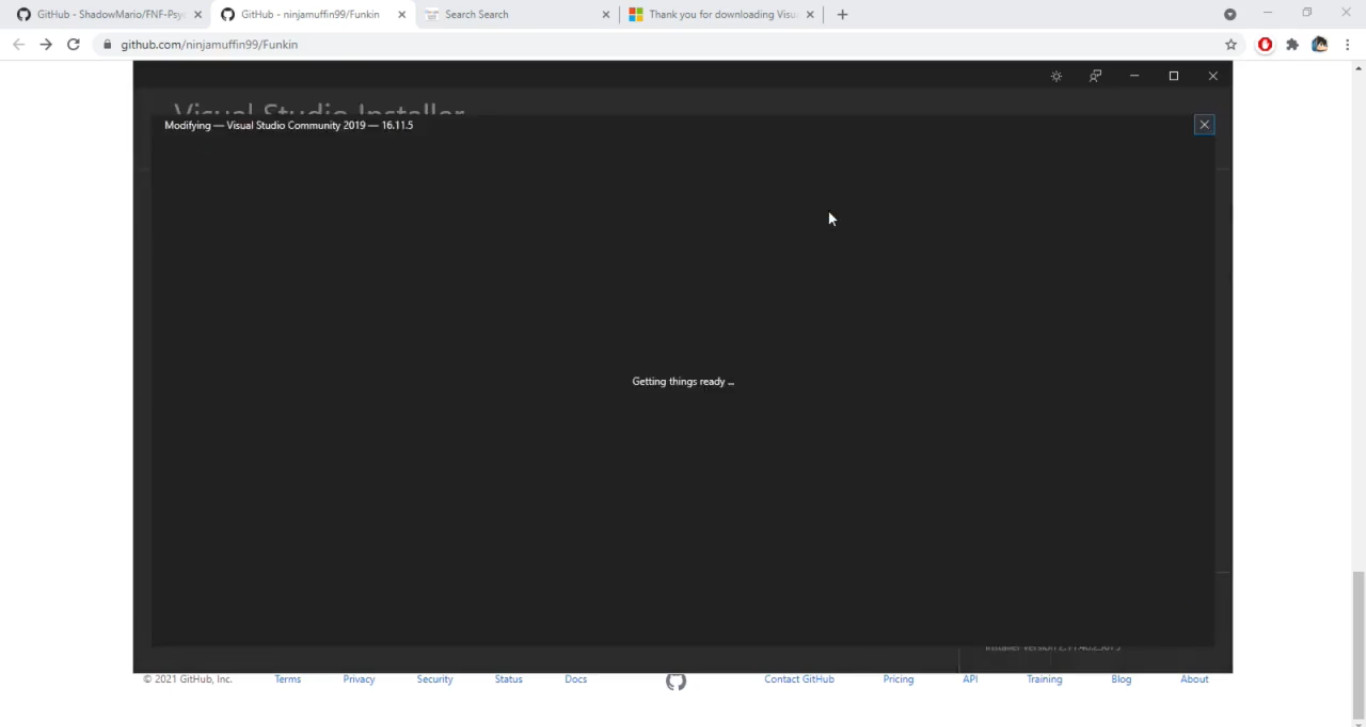
Task: Click inside the address bar
Action: tap(400, 44)
